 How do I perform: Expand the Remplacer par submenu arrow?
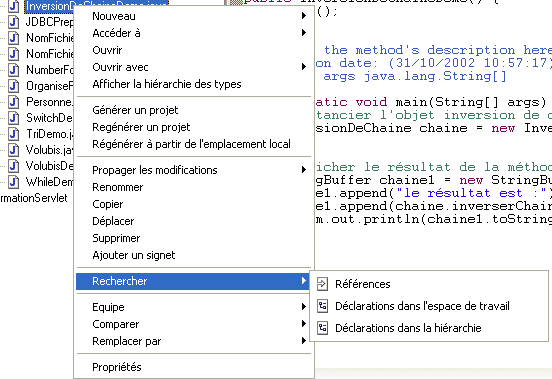pos(304,341)
